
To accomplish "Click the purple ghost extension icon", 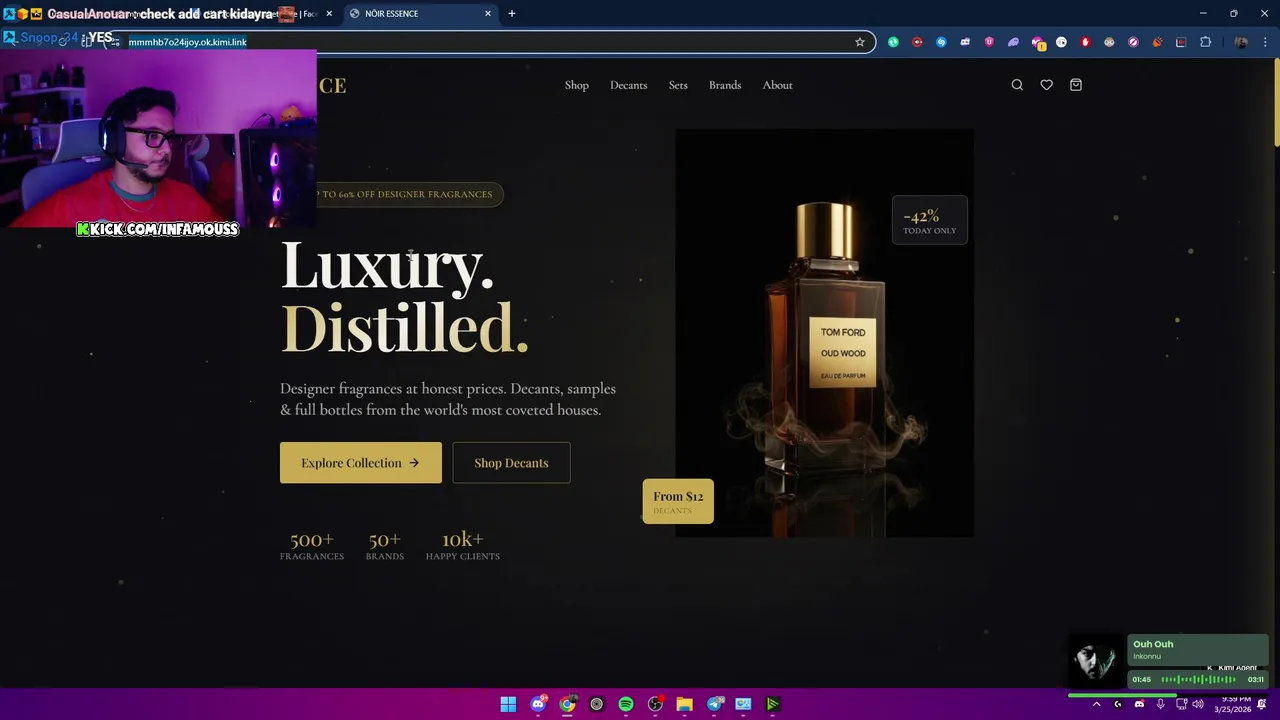I will [x=1013, y=42].
